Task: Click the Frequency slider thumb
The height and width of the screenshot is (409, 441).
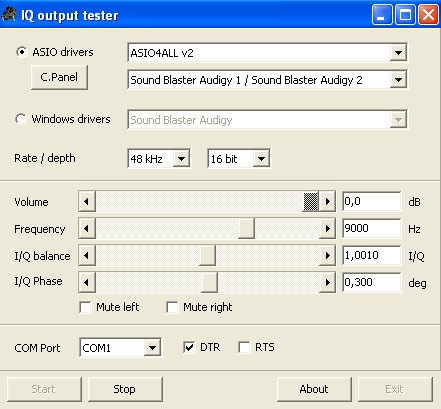Action: point(246,229)
